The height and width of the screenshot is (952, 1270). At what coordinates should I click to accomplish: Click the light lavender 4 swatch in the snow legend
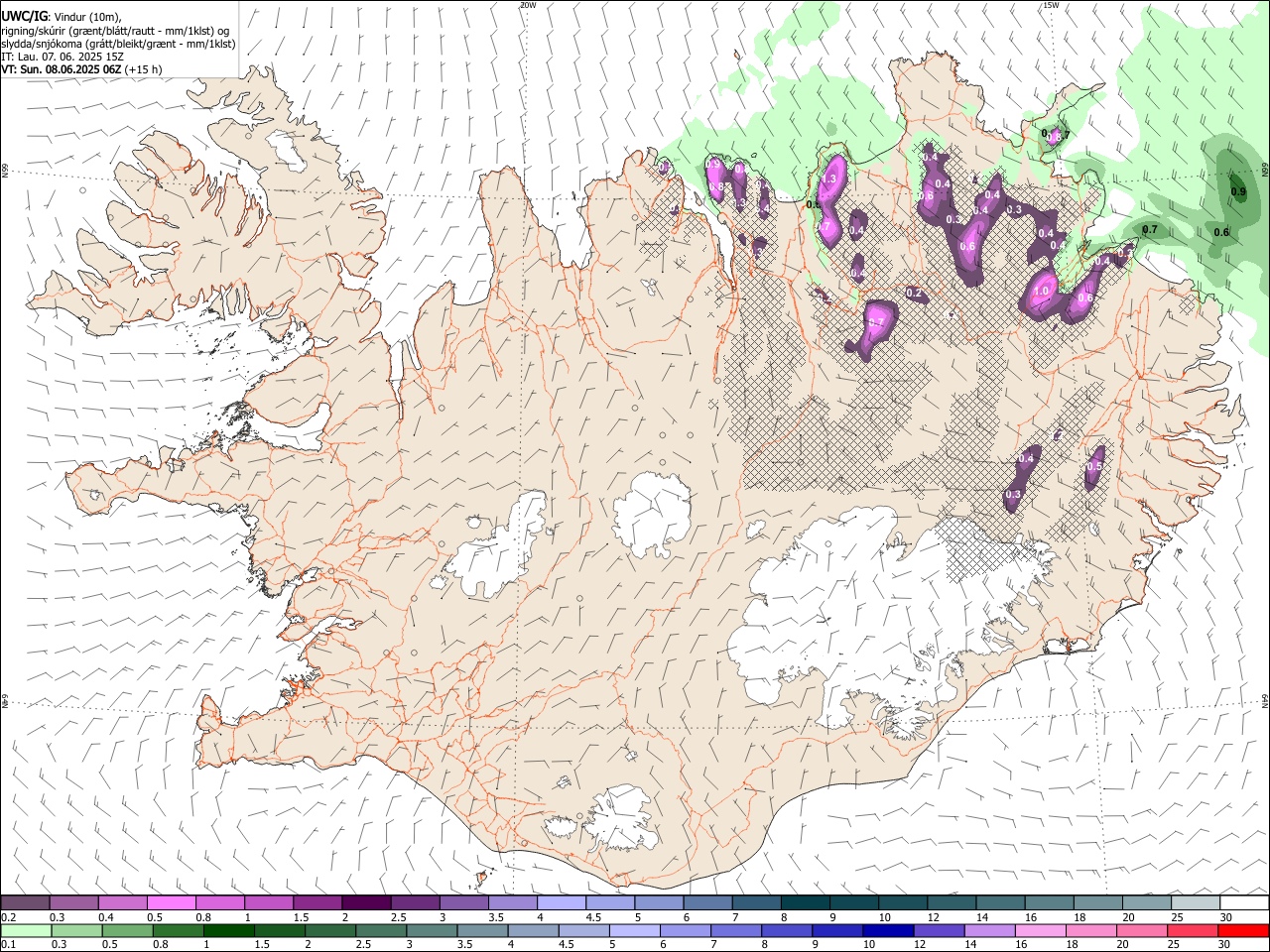tap(562, 903)
